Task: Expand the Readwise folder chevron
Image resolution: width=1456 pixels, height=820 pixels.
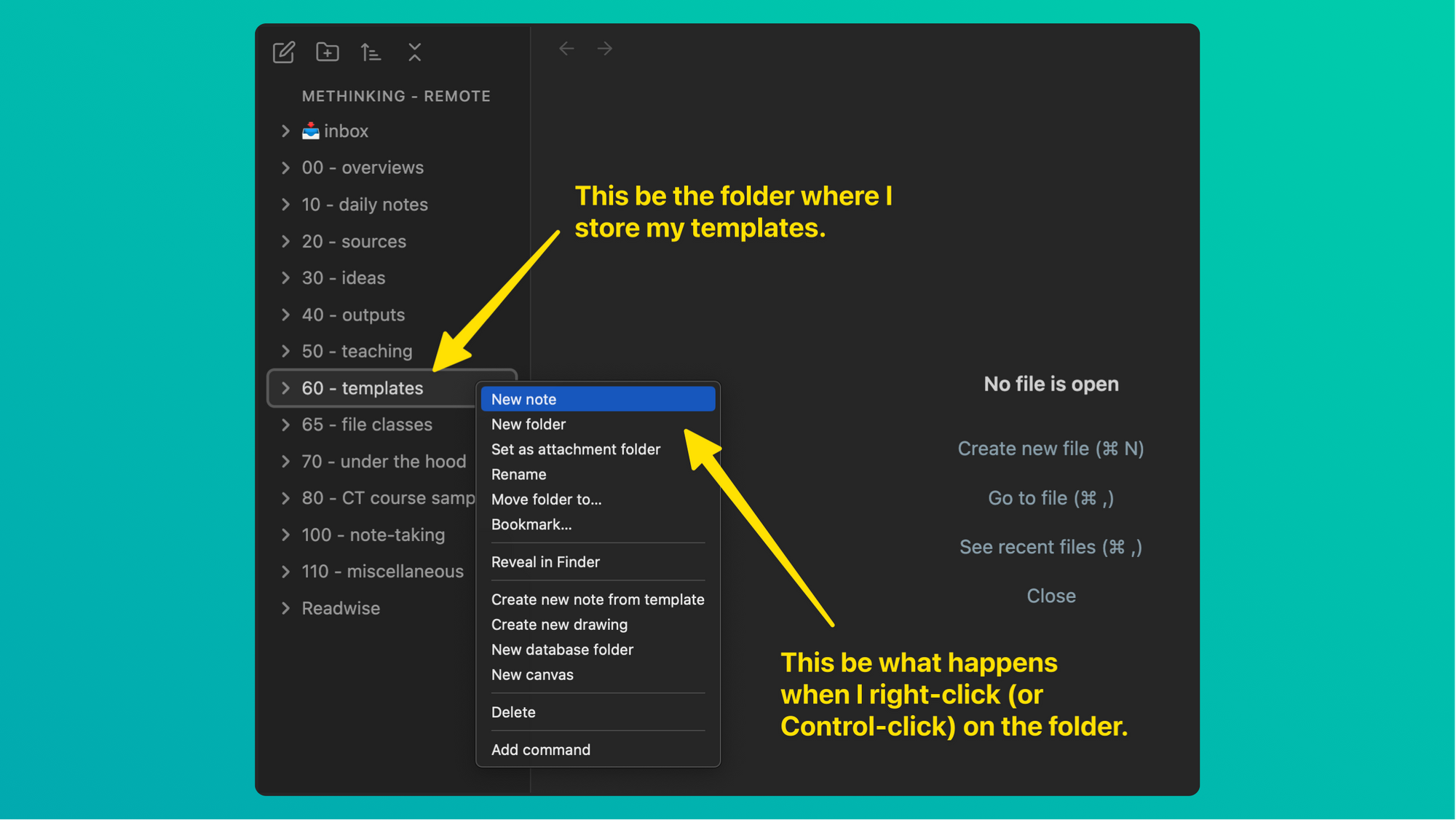Action: click(285, 608)
